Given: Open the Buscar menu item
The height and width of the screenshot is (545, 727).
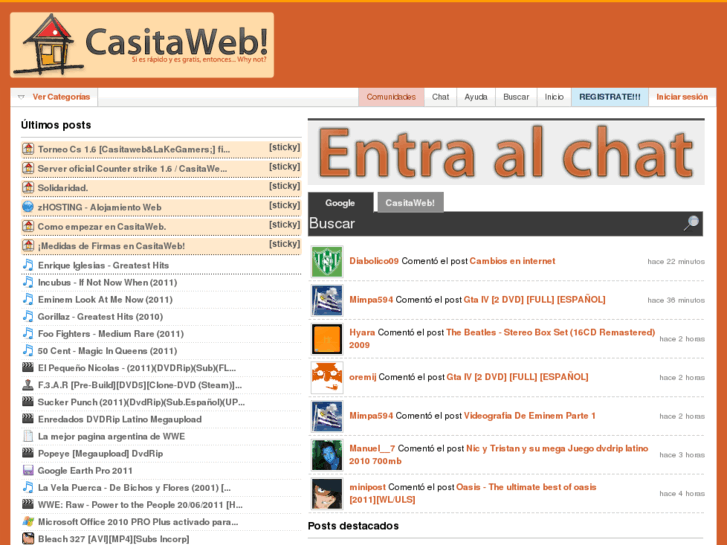Looking at the screenshot, I should (516, 97).
